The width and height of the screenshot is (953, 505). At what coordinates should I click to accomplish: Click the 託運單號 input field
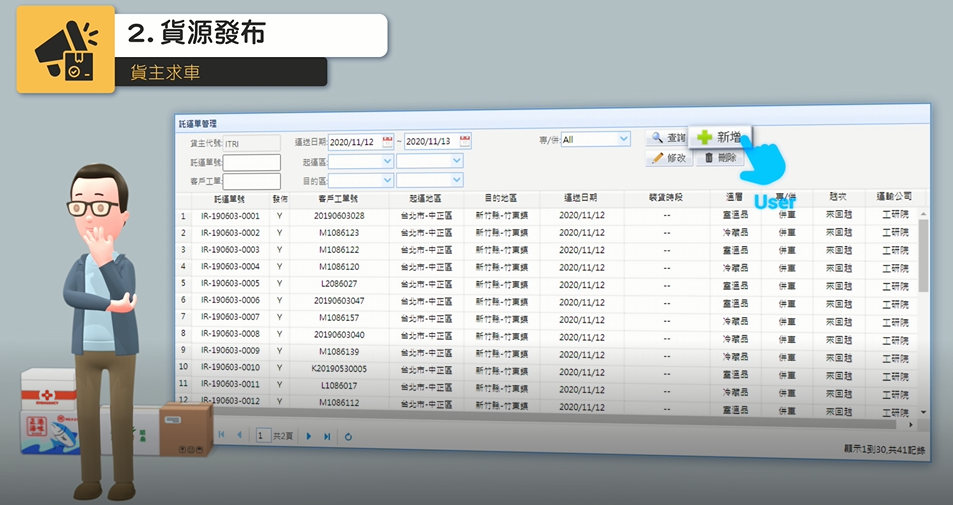coord(252,162)
